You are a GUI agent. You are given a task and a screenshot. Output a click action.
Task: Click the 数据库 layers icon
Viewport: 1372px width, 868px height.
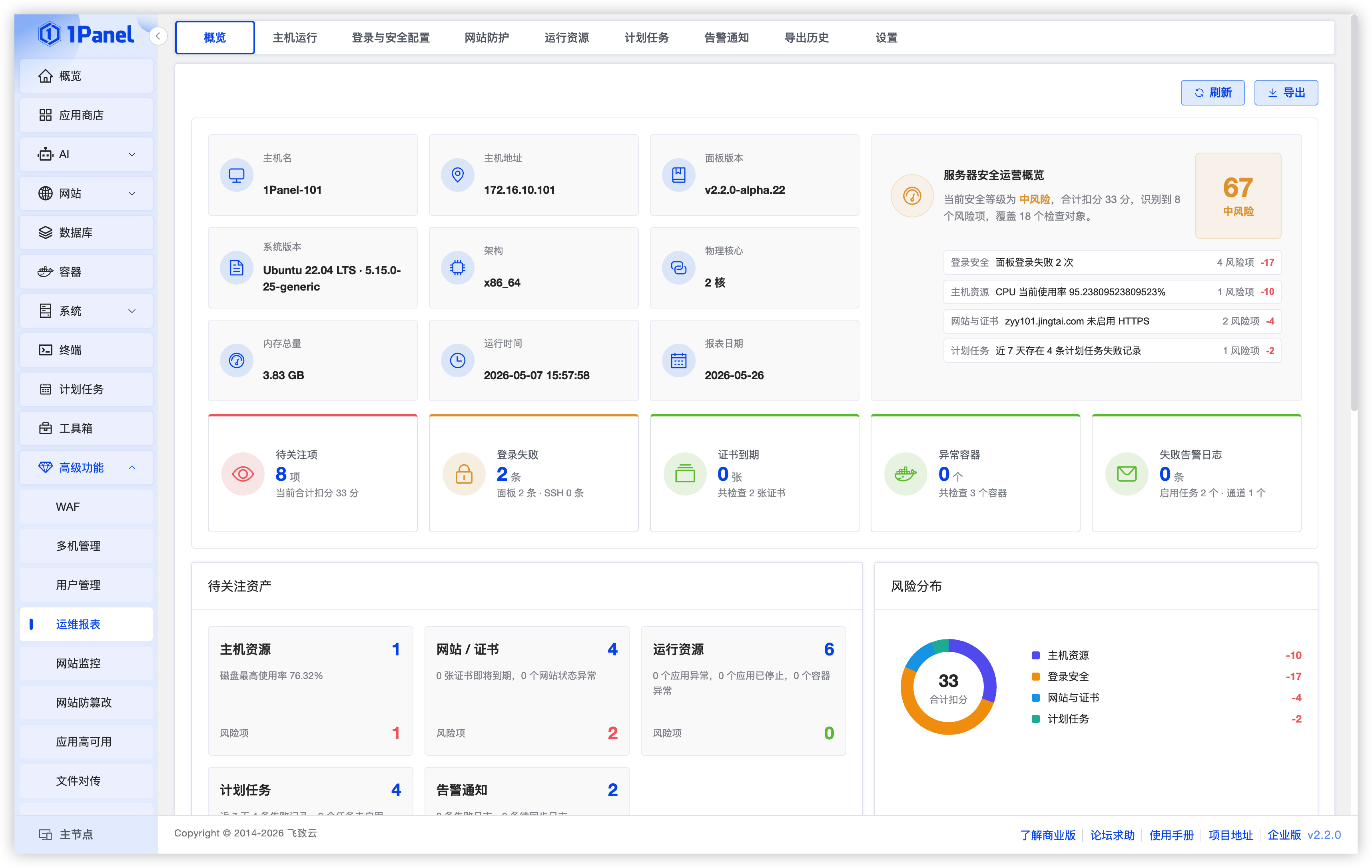click(x=46, y=232)
